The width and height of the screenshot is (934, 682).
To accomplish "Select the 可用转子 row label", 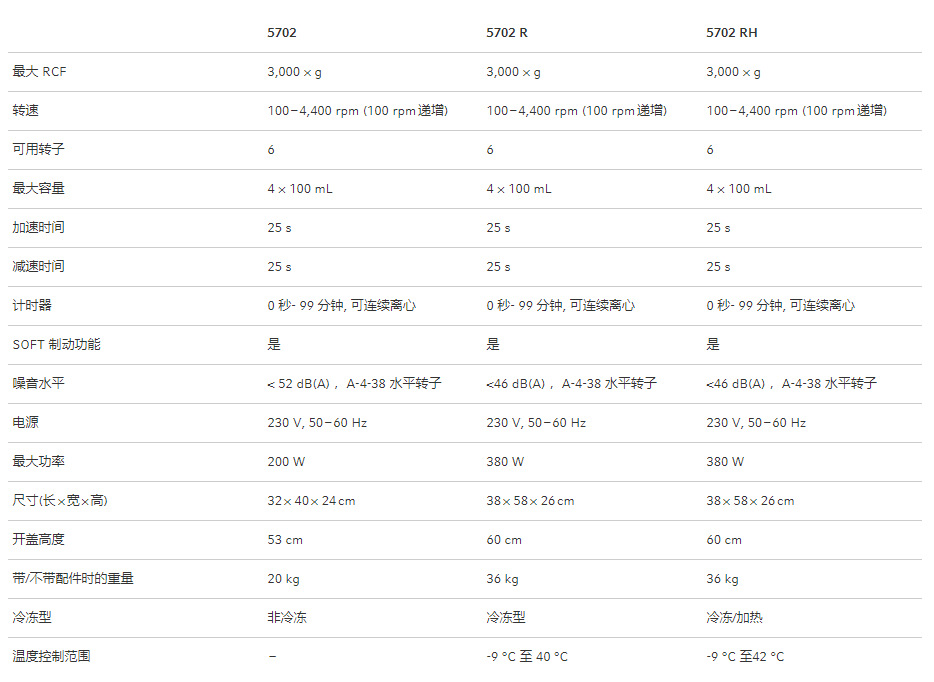I will pos(39,150).
